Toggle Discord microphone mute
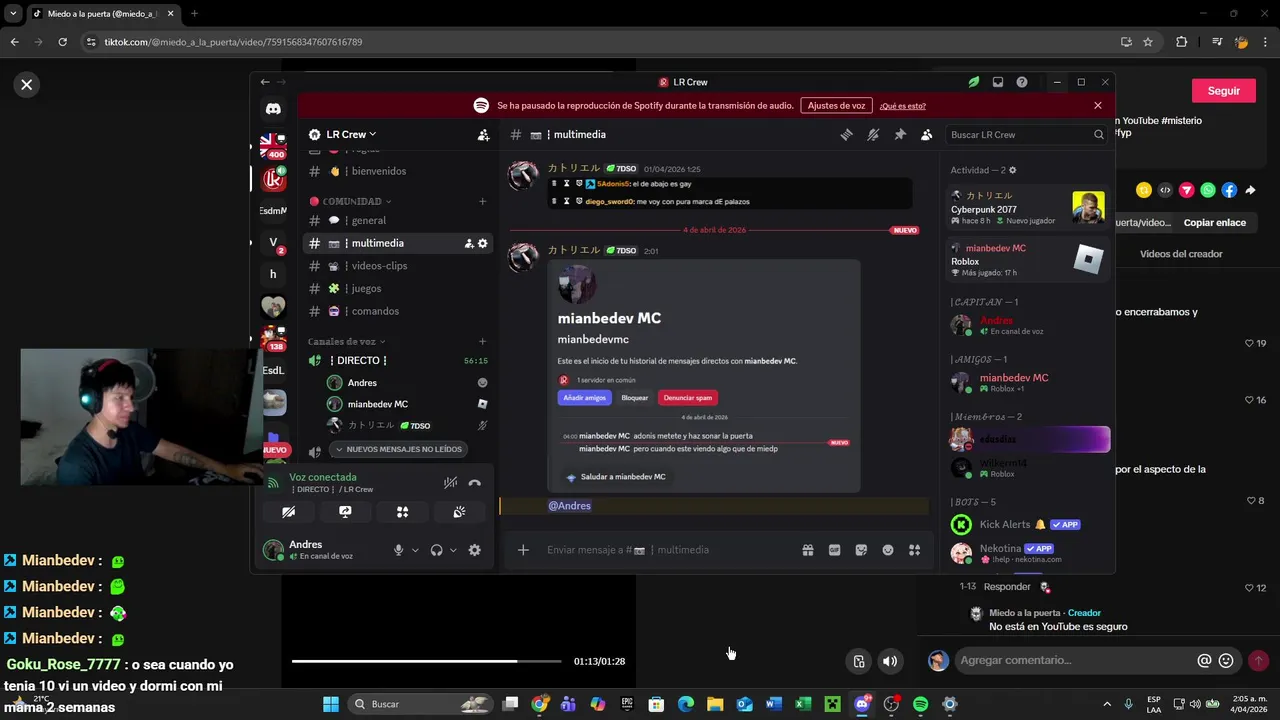The width and height of the screenshot is (1280, 720). [399, 550]
